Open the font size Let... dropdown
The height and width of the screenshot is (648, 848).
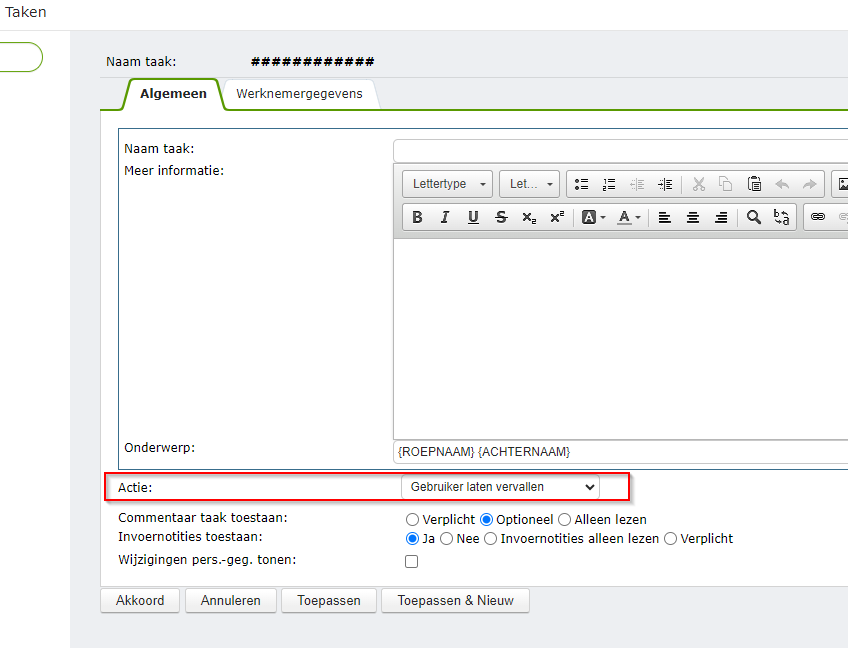tap(529, 184)
